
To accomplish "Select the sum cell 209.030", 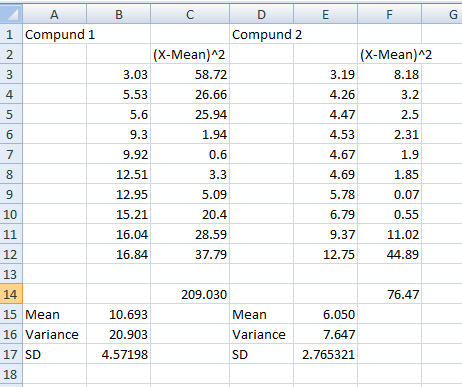I will point(190,294).
